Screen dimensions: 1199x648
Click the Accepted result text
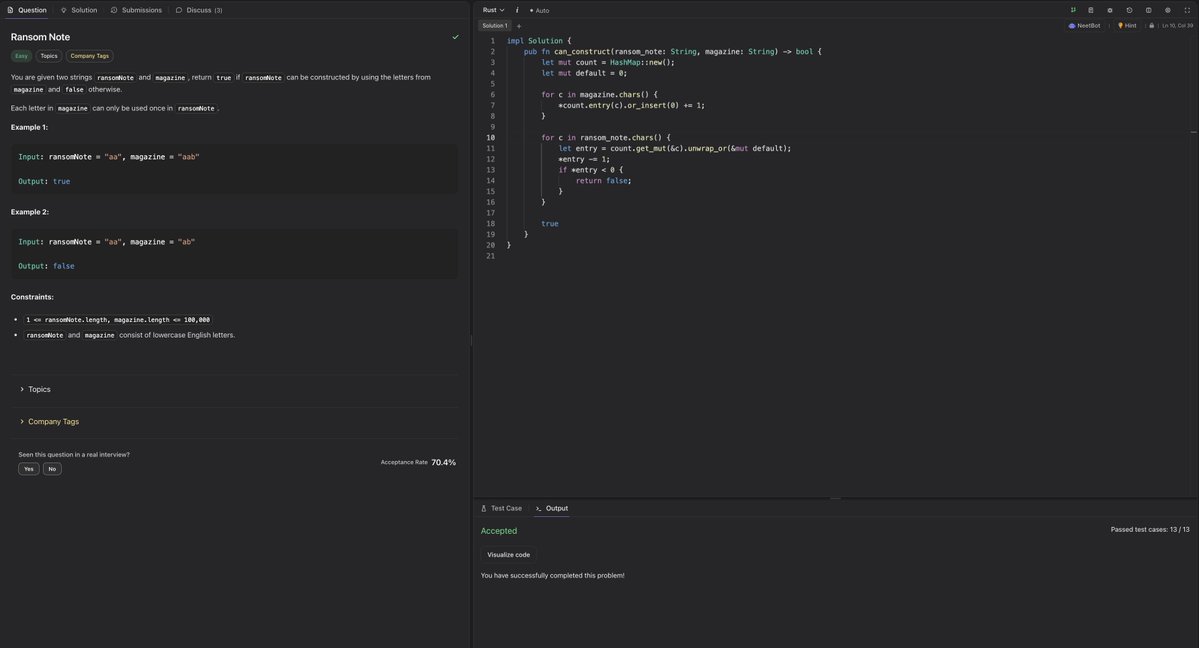(499, 531)
